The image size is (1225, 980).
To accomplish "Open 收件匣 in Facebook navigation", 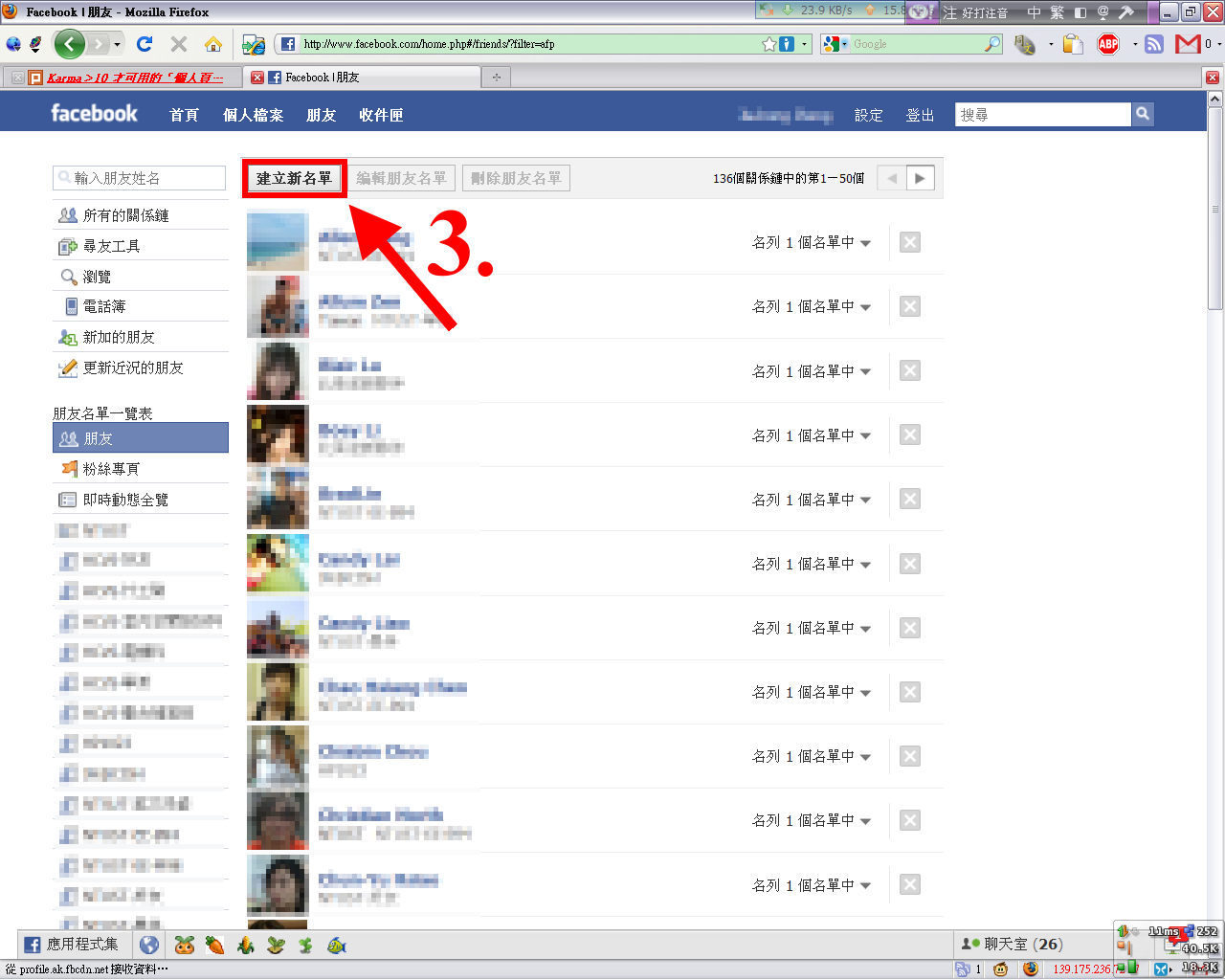I will point(381,115).
